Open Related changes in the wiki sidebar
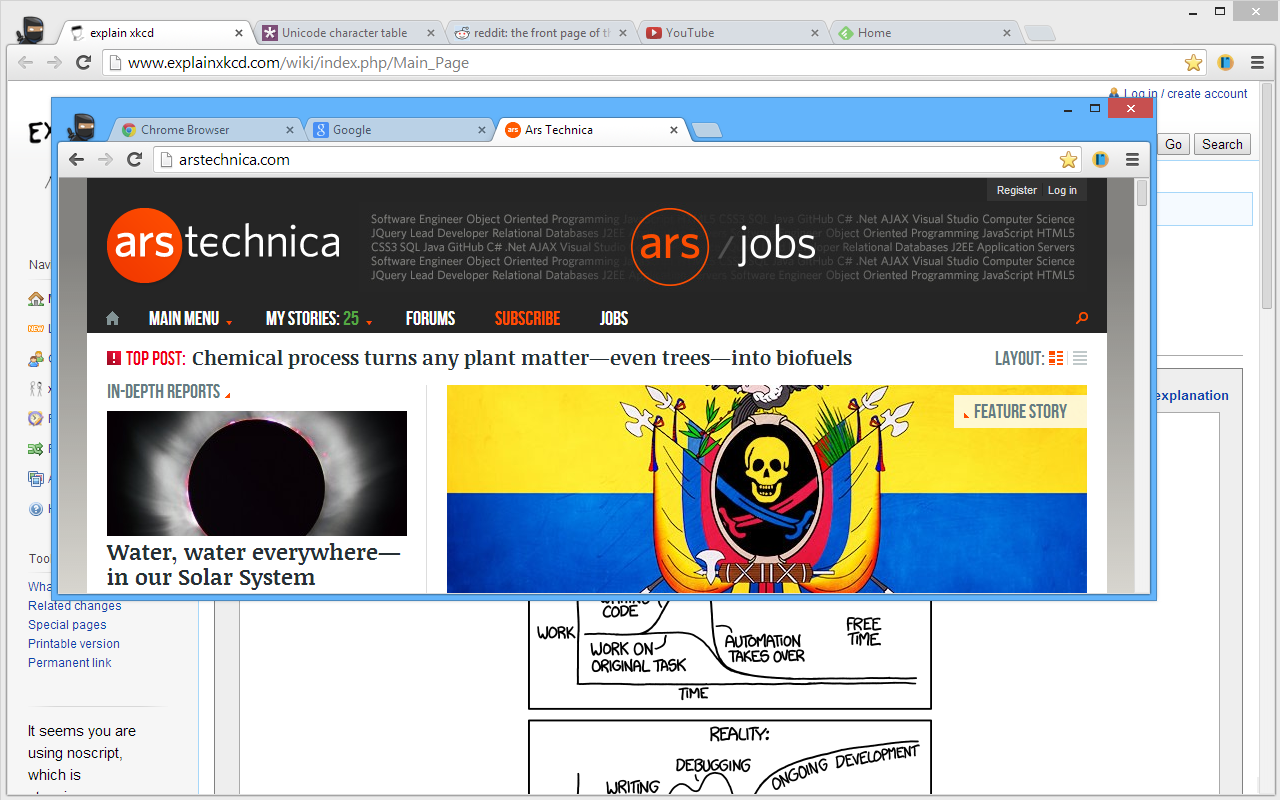 tap(75, 606)
